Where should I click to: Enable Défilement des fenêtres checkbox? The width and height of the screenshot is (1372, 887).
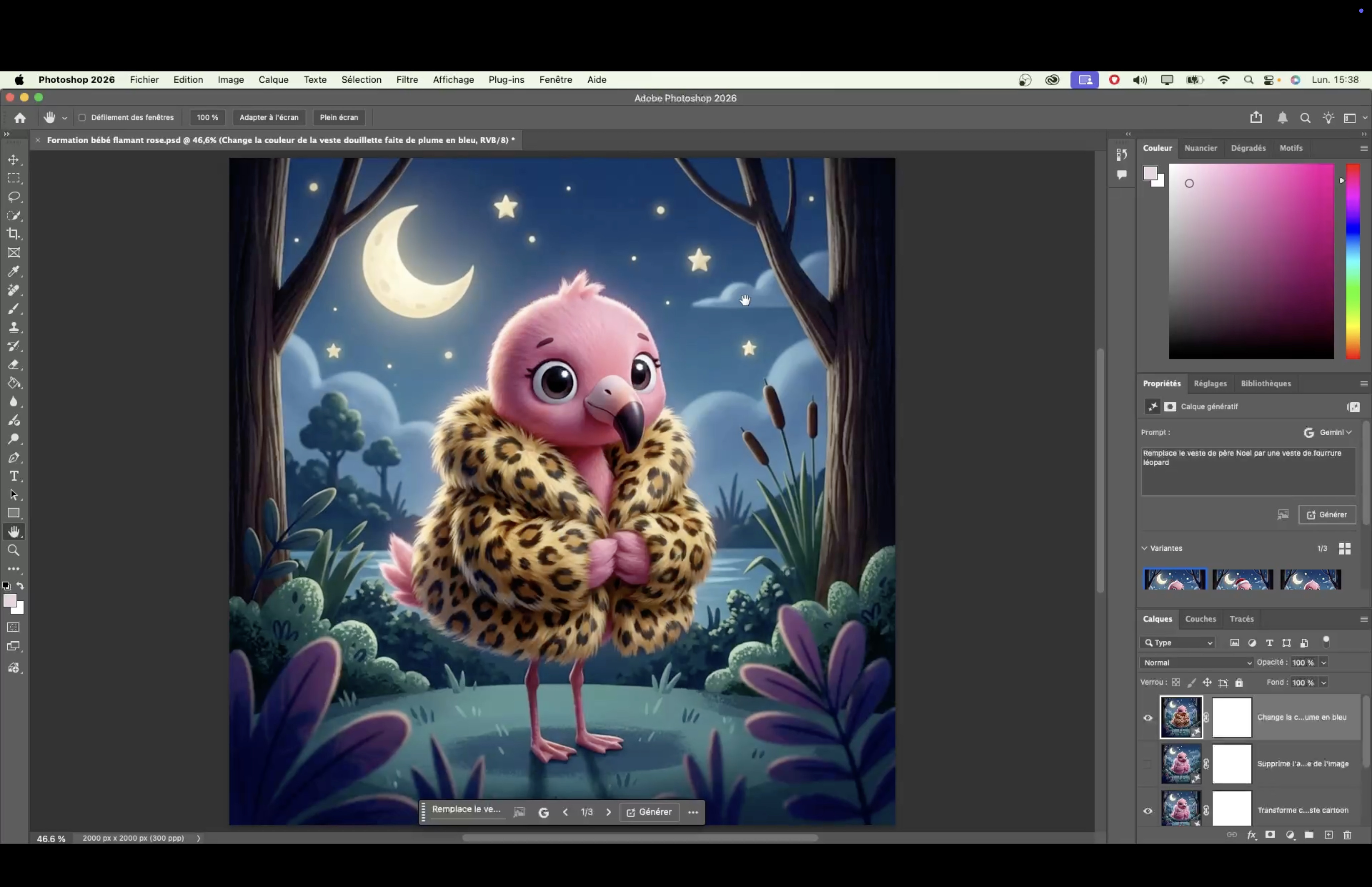(x=82, y=117)
